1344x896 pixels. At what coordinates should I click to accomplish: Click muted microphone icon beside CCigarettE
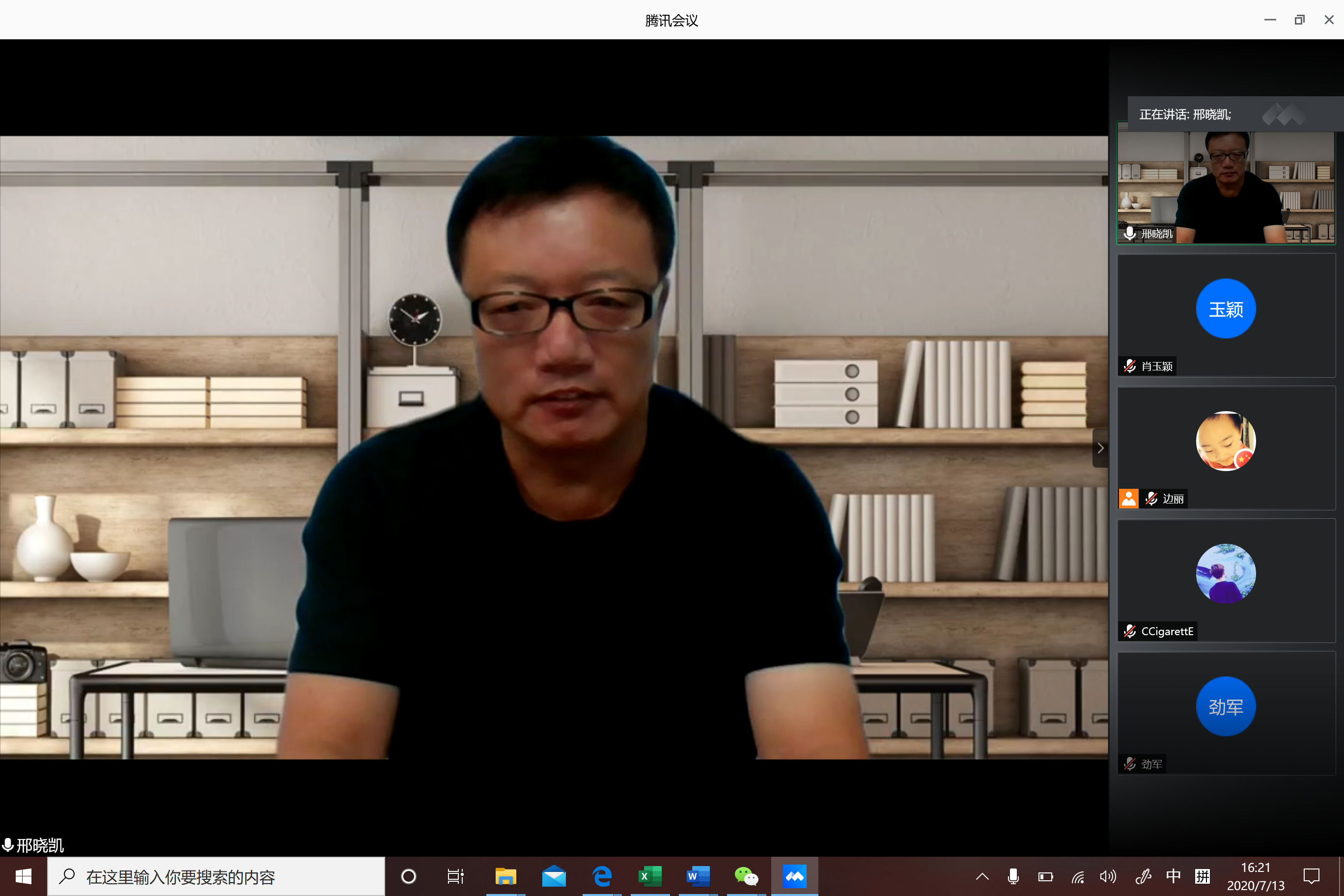pyautogui.click(x=1129, y=631)
